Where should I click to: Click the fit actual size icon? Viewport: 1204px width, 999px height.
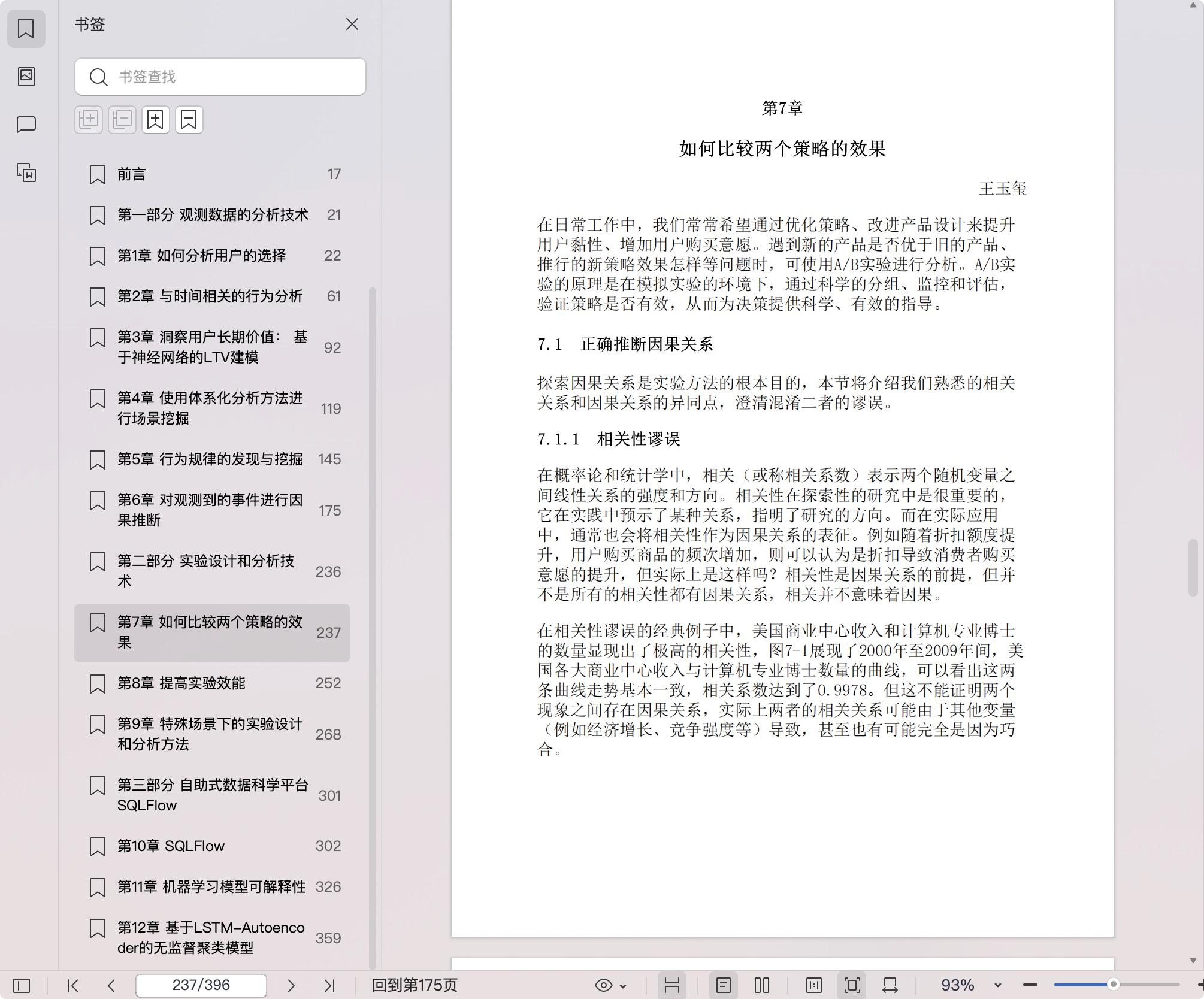coord(814,985)
